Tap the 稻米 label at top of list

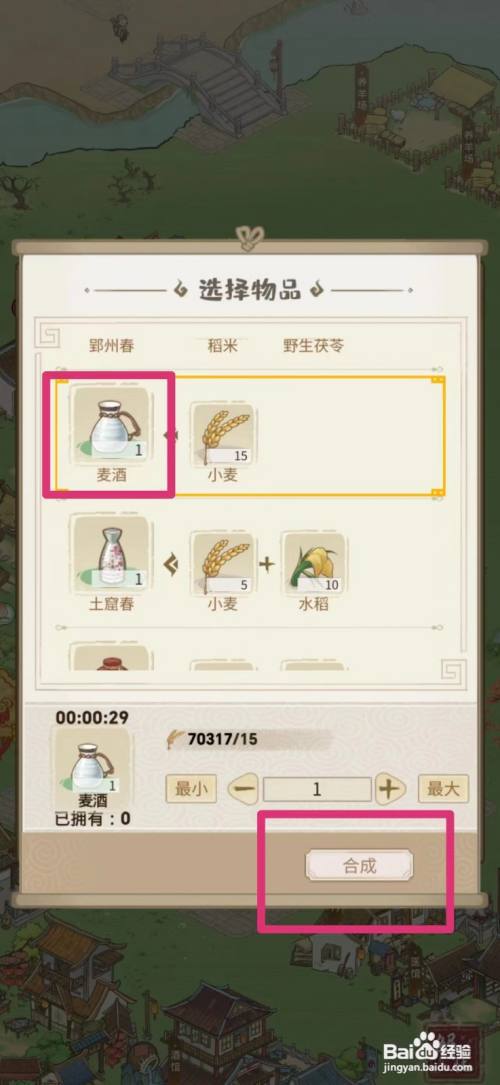click(222, 345)
